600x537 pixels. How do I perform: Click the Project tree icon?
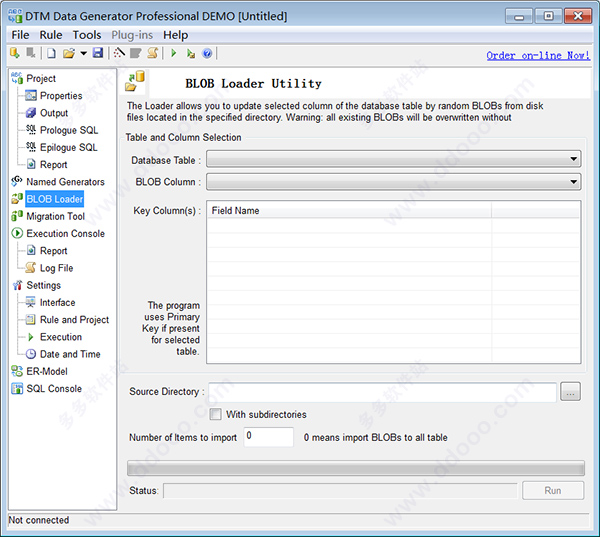(x=17, y=78)
